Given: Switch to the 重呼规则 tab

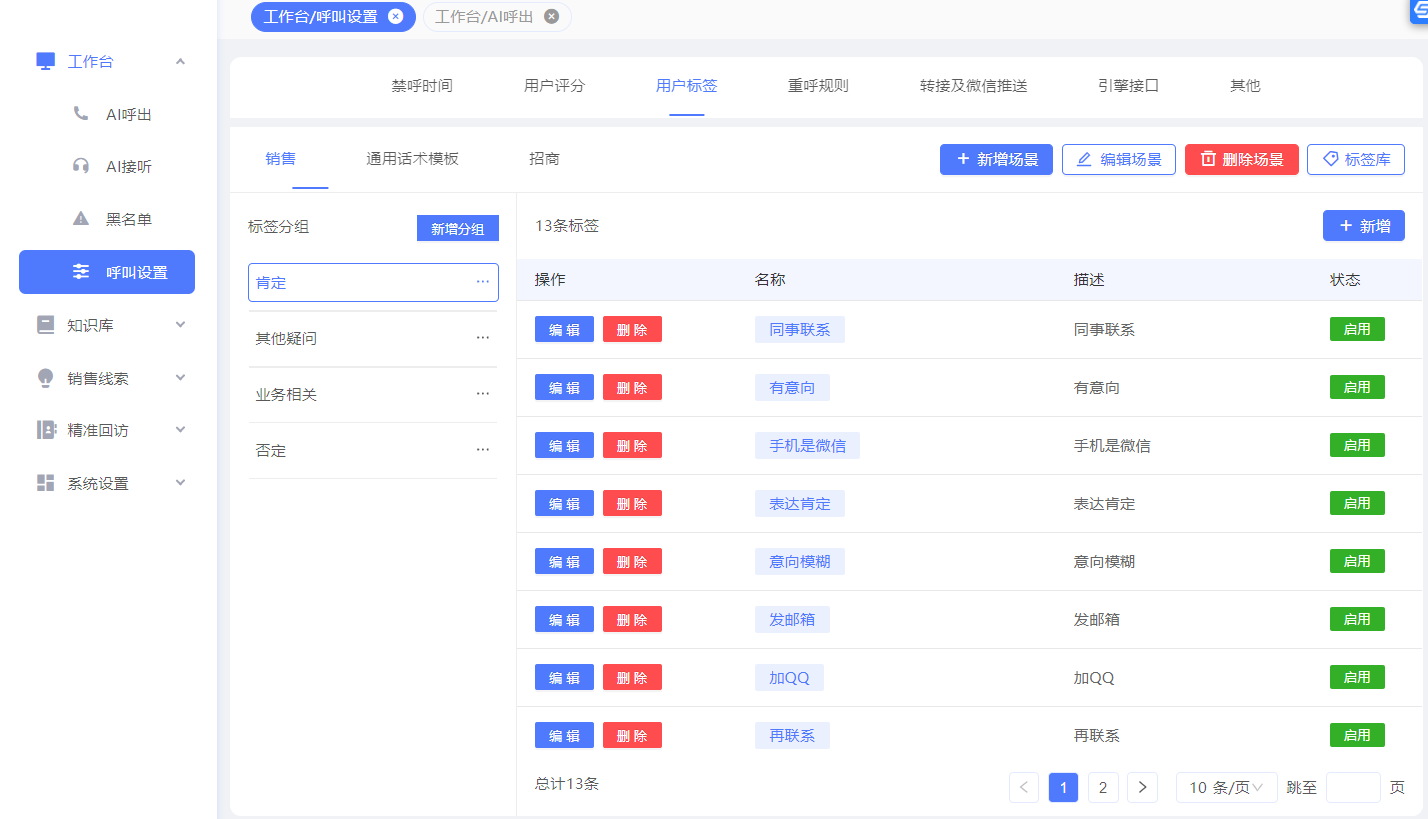Looking at the screenshot, I should [818, 86].
